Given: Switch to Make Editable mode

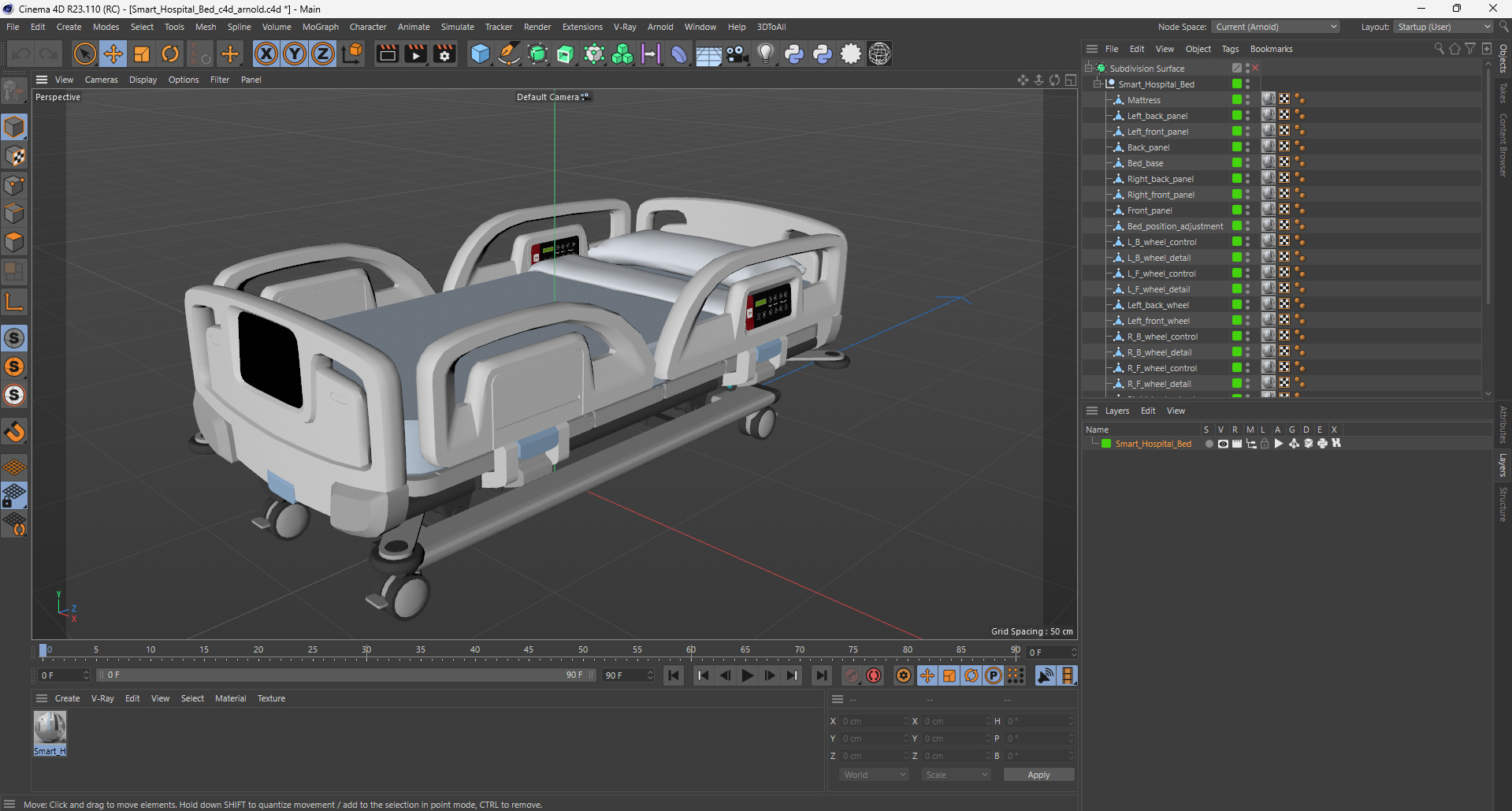Looking at the screenshot, I should (15, 91).
